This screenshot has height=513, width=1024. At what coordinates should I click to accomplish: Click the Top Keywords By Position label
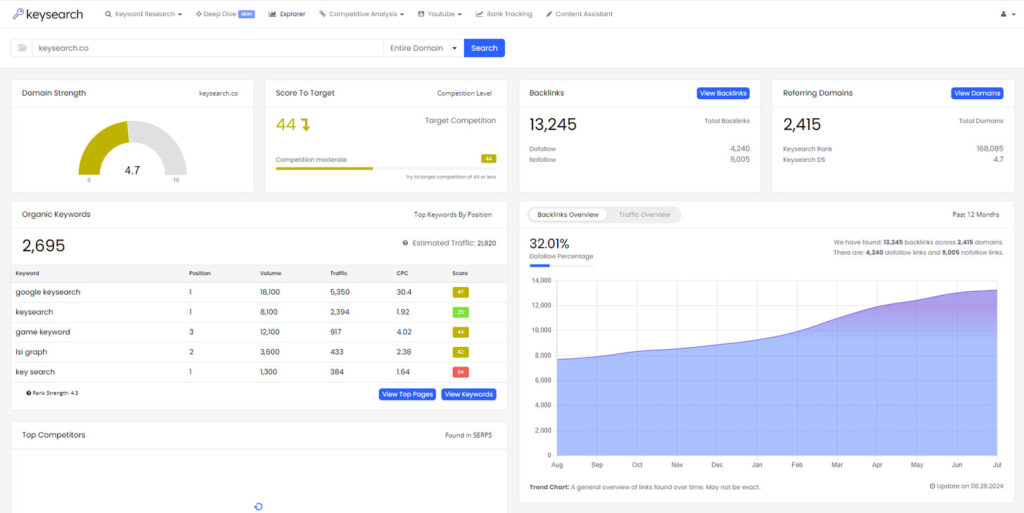(x=453, y=214)
